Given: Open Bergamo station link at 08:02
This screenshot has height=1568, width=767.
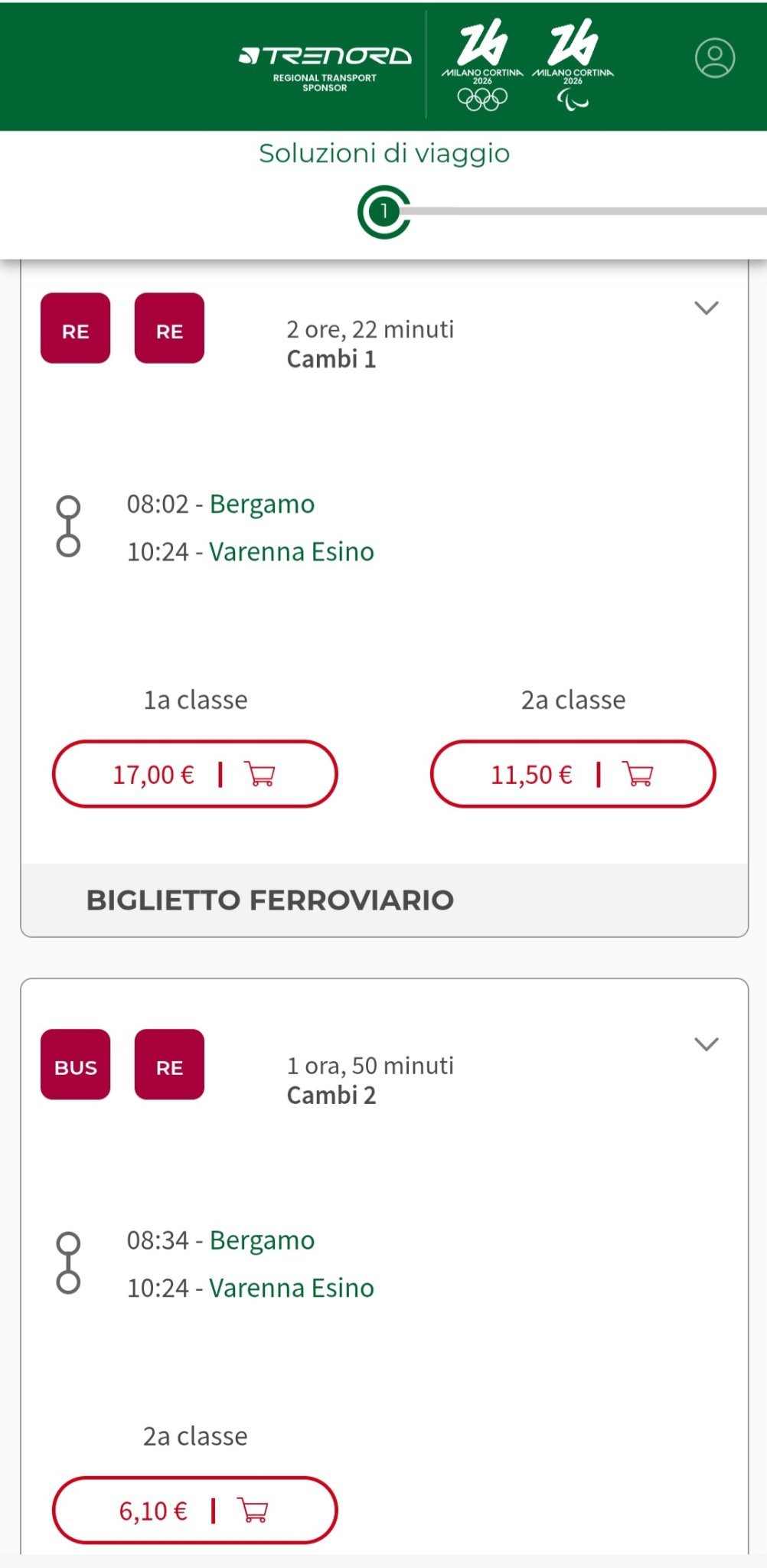Looking at the screenshot, I should [262, 505].
